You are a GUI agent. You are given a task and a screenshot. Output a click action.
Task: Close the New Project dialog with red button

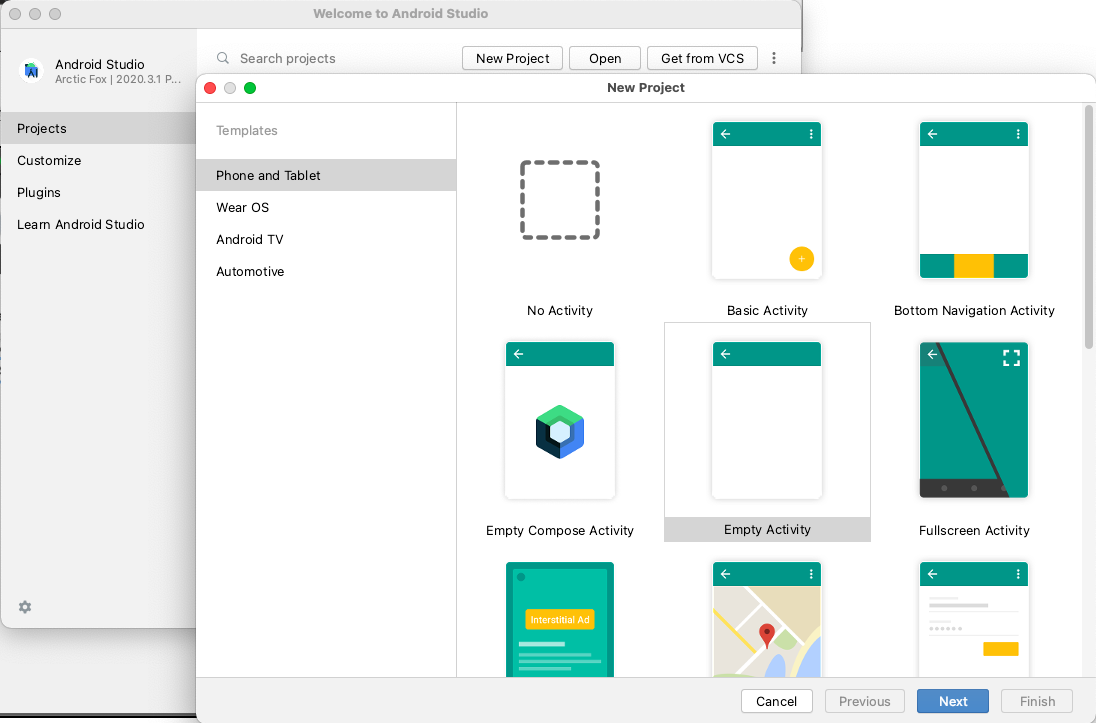coord(210,88)
